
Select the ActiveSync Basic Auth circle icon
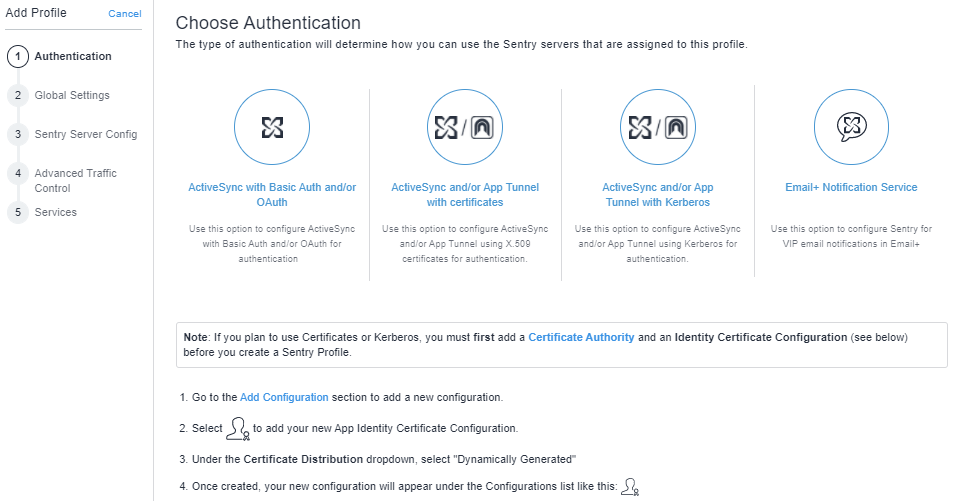pos(272,127)
